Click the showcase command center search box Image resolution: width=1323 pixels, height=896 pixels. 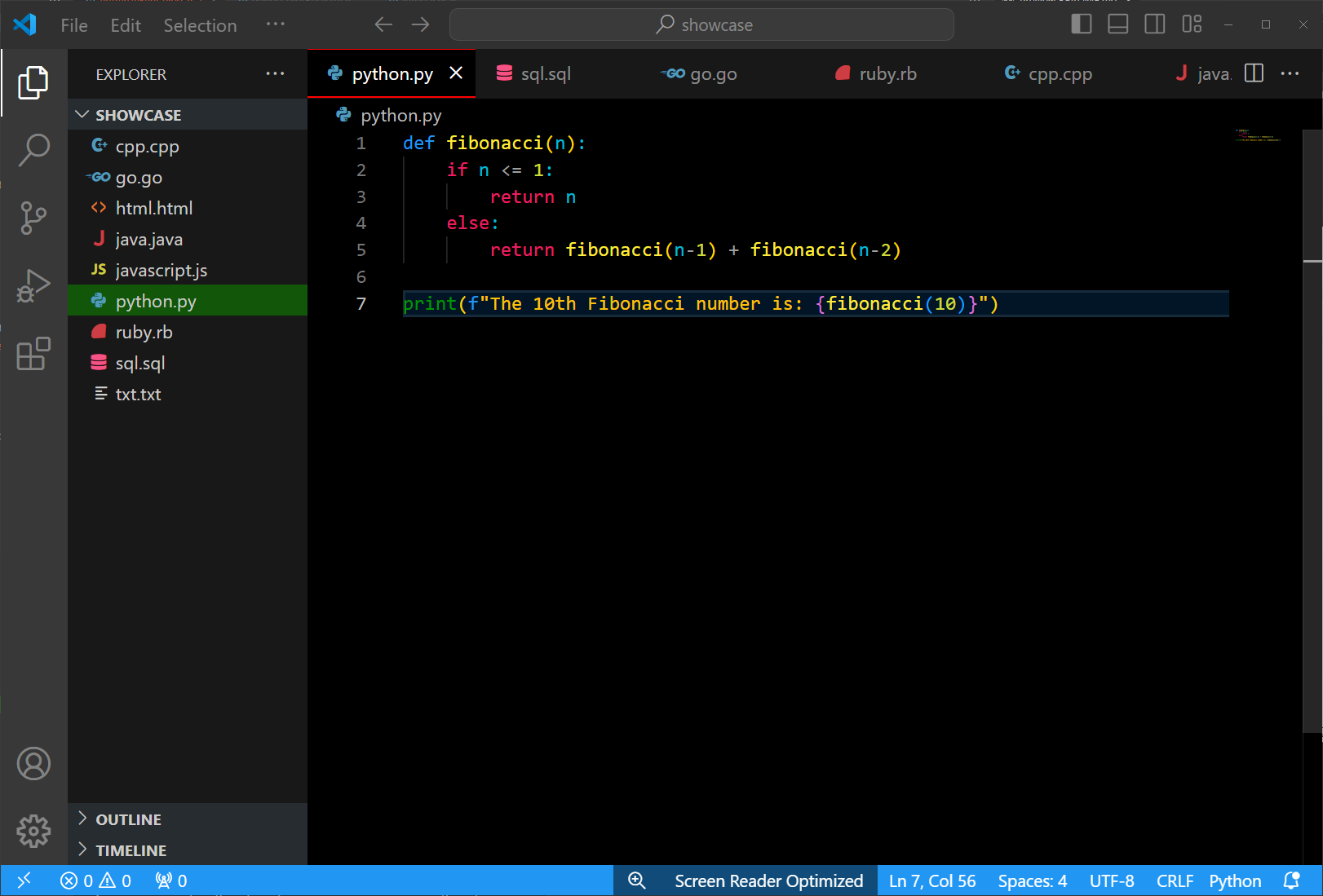click(701, 24)
